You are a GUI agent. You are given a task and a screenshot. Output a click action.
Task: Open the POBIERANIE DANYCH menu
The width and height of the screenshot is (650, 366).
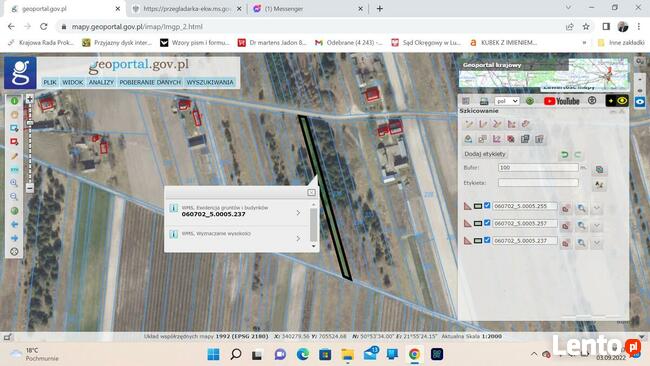click(150, 82)
